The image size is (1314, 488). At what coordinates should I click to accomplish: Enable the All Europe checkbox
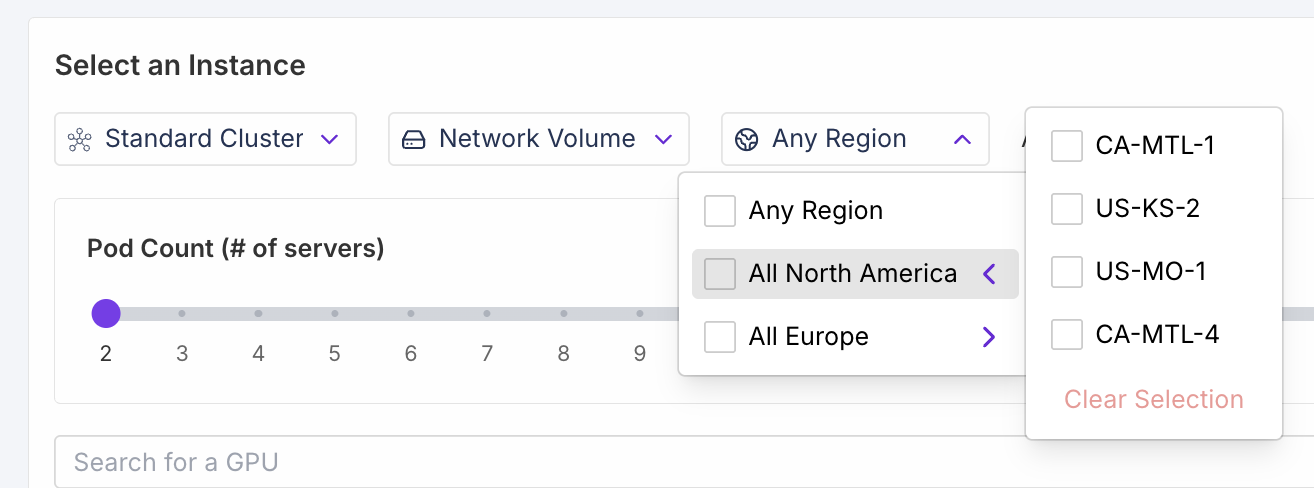click(x=720, y=337)
